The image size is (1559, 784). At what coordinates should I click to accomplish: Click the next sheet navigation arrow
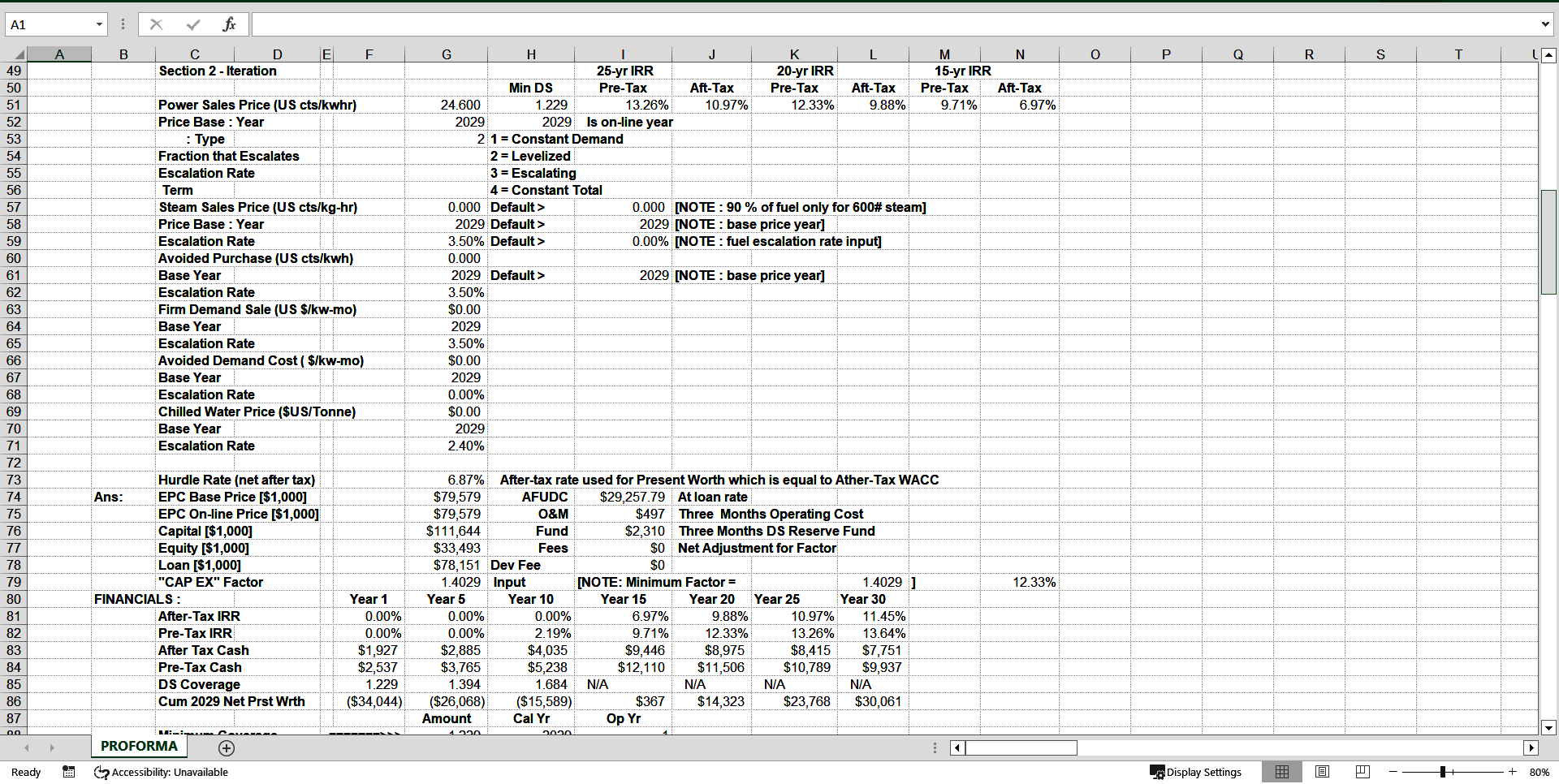pos(52,747)
